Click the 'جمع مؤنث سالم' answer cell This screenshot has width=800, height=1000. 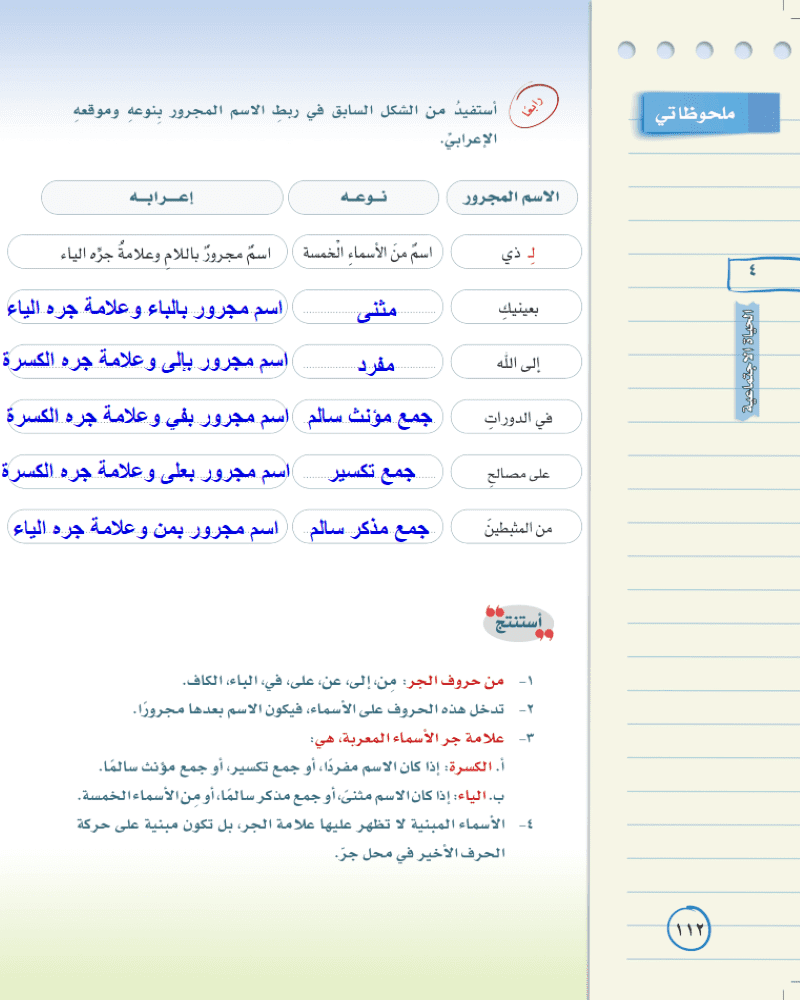pyautogui.click(x=367, y=416)
